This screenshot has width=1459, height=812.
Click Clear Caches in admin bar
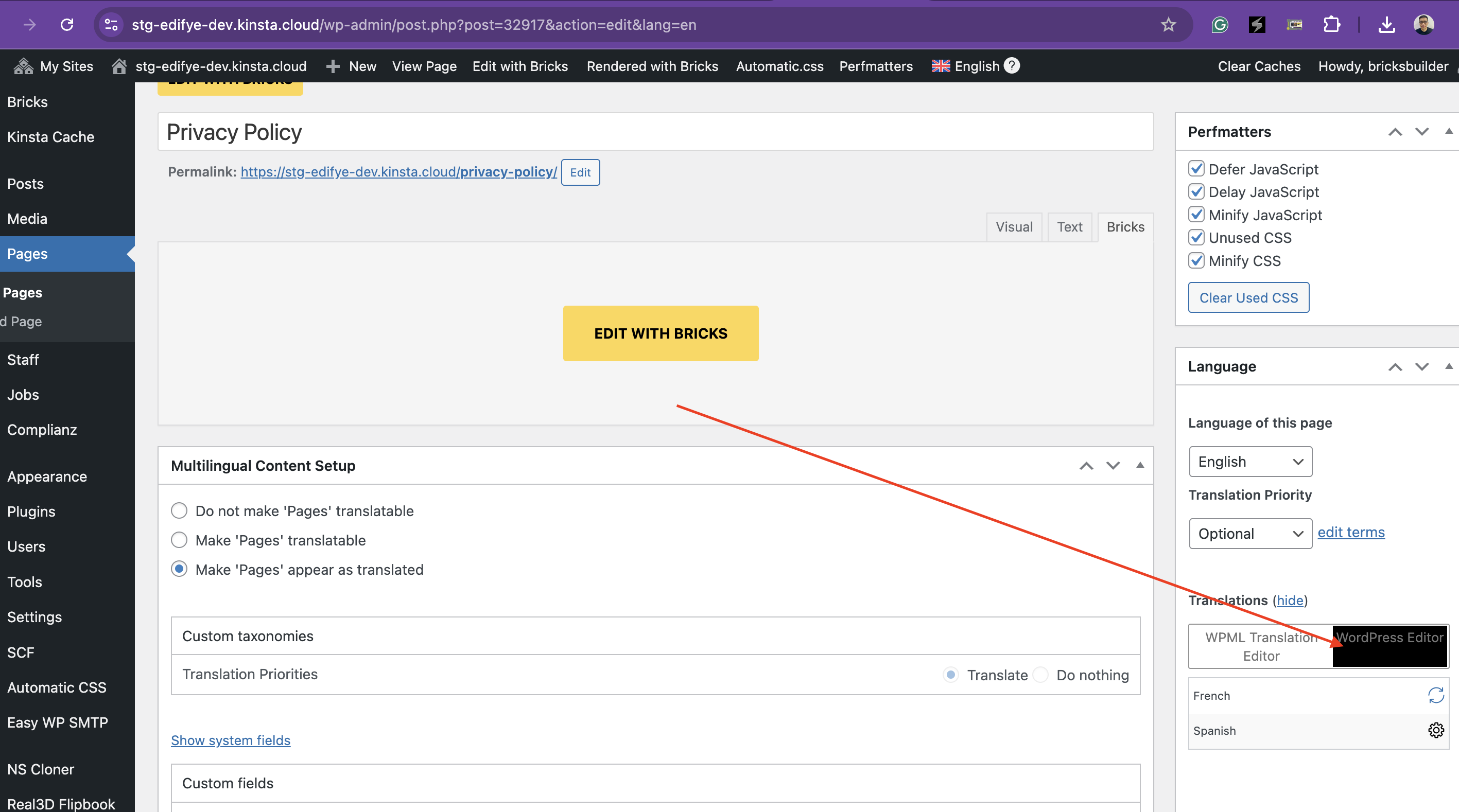click(1259, 66)
